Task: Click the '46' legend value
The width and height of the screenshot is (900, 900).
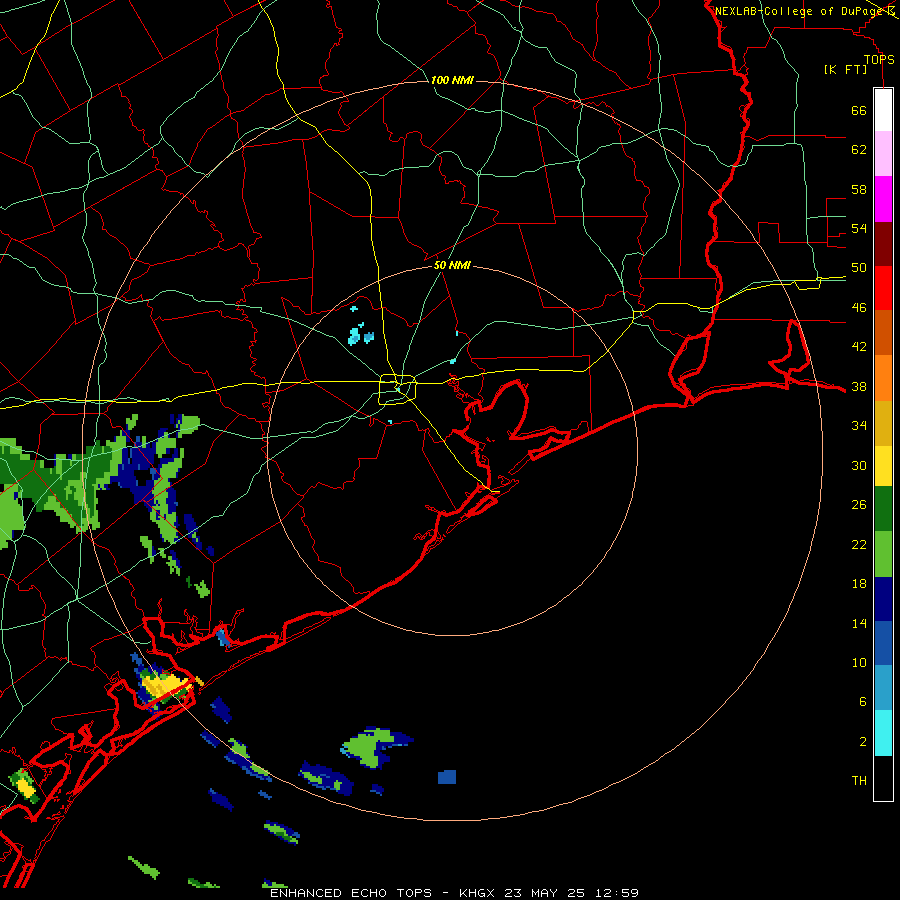Action: 859,308
